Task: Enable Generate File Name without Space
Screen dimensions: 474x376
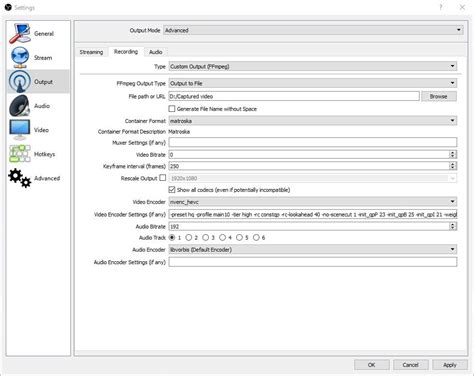Action: pyautogui.click(x=172, y=109)
